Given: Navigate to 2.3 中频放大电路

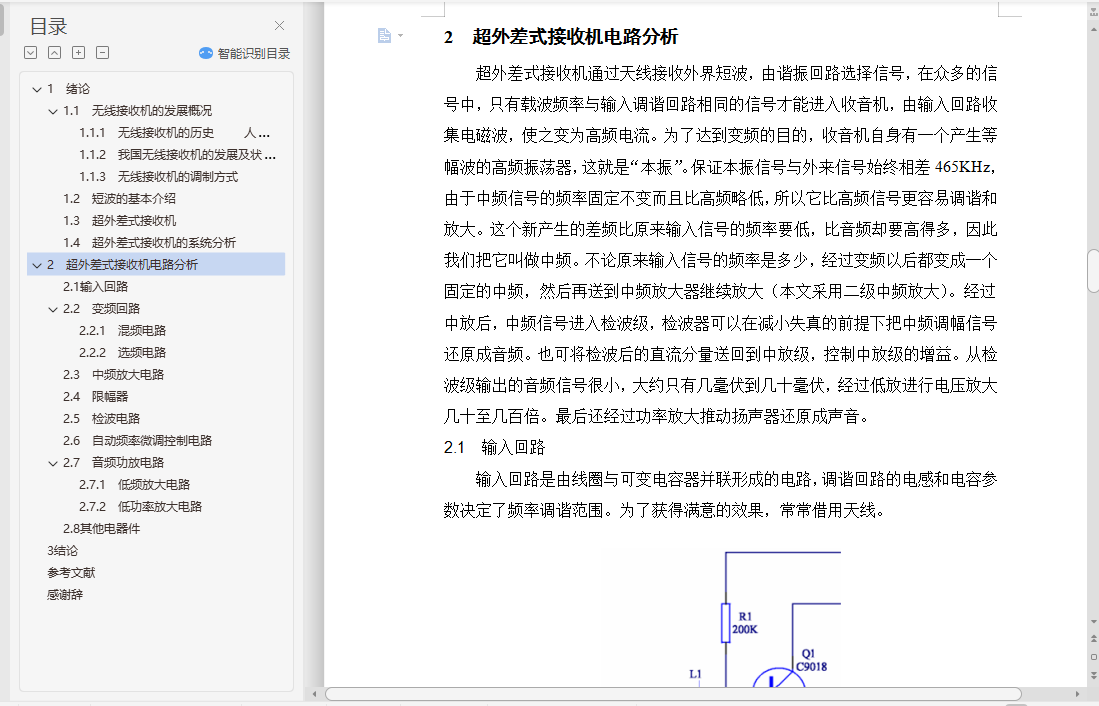Looking at the screenshot, I should [113, 375].
